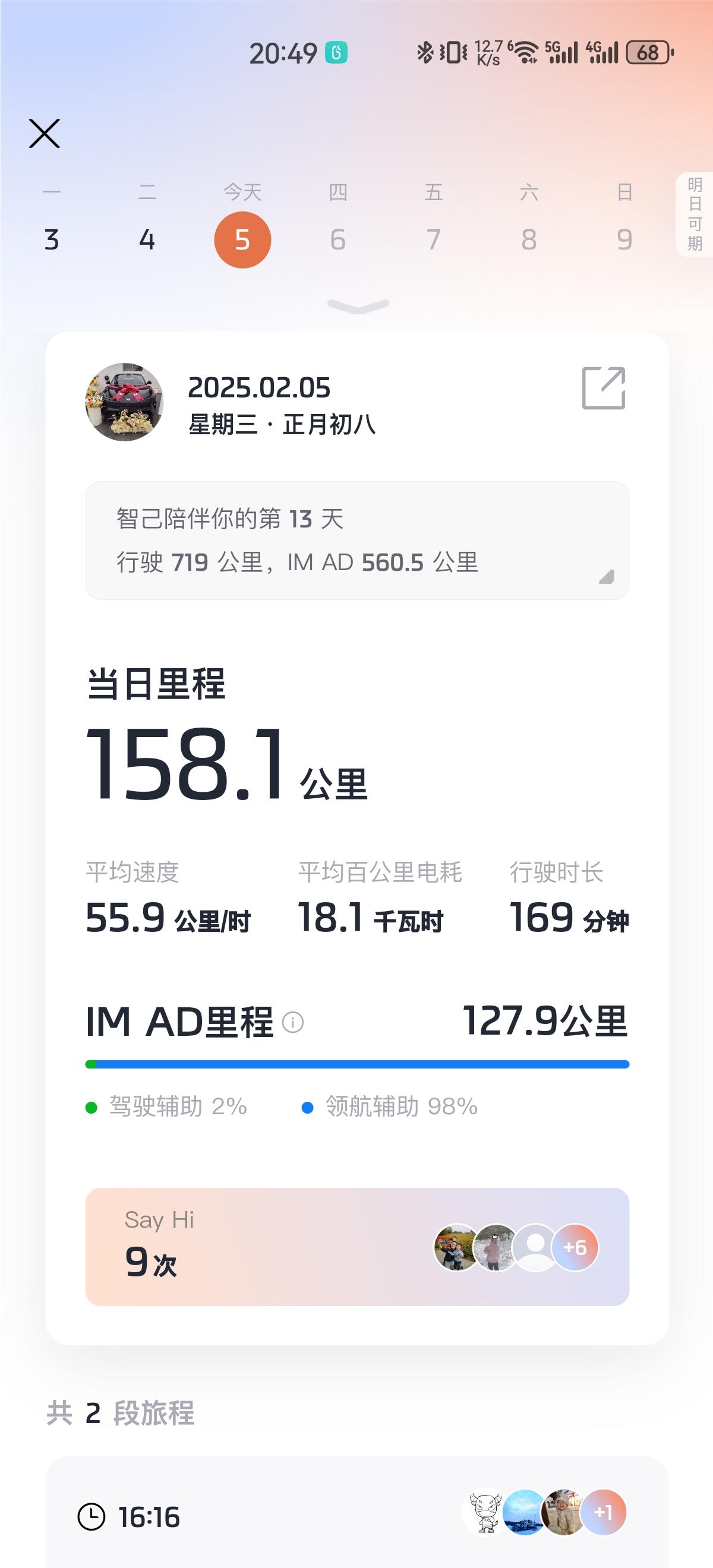The height and width of the screenshot is (1568, 713).
Task: Tap the 平均速度 55.9 公里/时 stat
Action: click(x=168, y=897)
